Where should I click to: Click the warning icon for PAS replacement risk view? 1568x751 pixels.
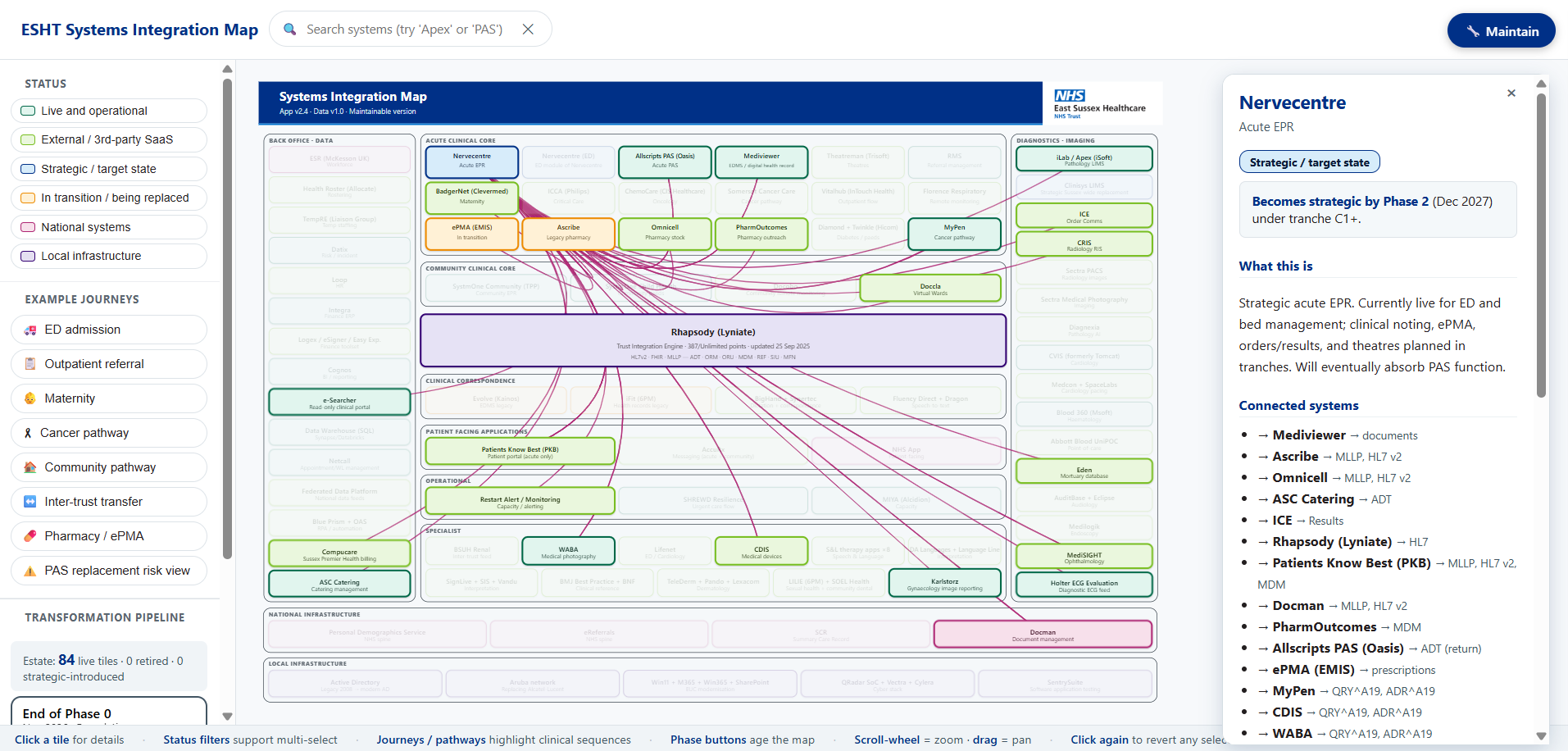30,571
